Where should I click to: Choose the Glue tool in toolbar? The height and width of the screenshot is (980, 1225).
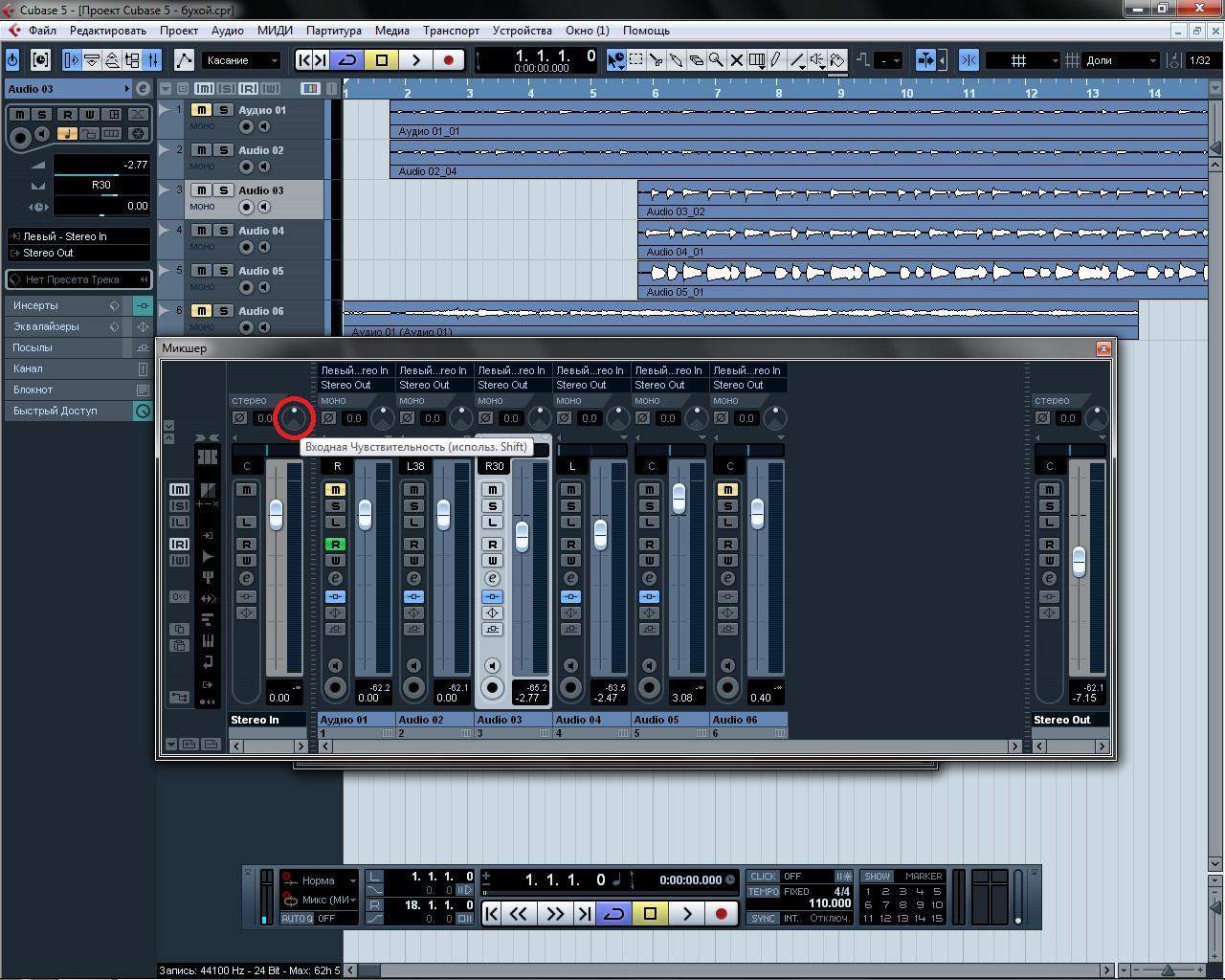click(676, 60)
